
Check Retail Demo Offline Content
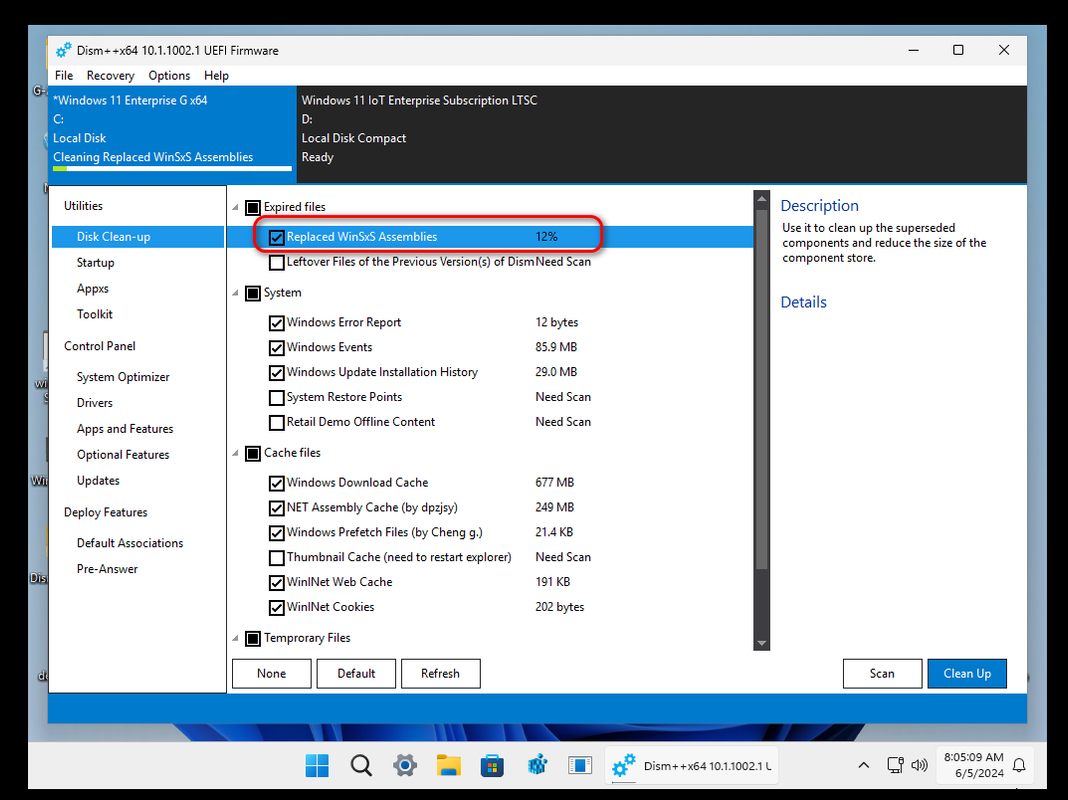[x=277, y=422]
